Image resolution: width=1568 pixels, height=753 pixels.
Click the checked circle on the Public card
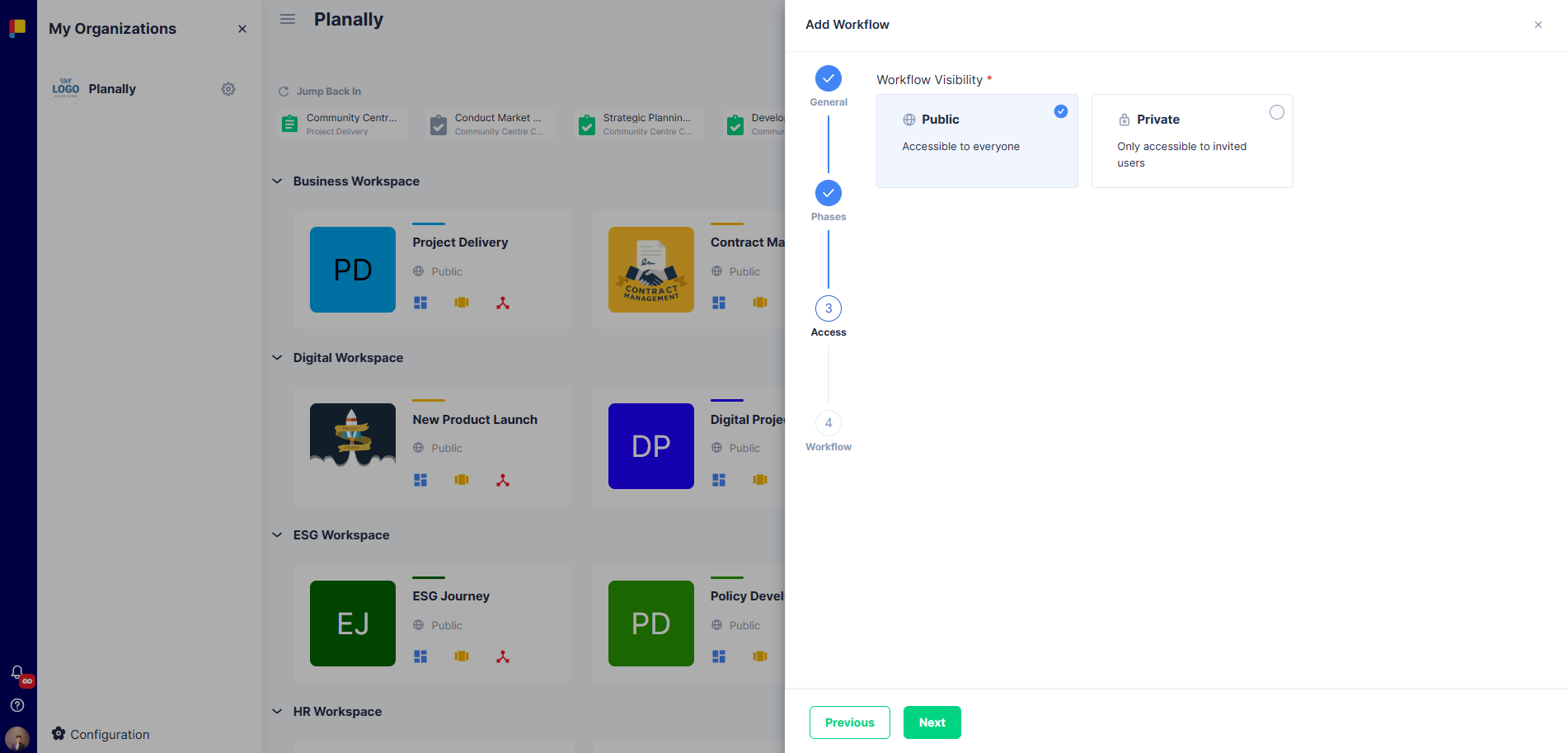(1061, 111)
